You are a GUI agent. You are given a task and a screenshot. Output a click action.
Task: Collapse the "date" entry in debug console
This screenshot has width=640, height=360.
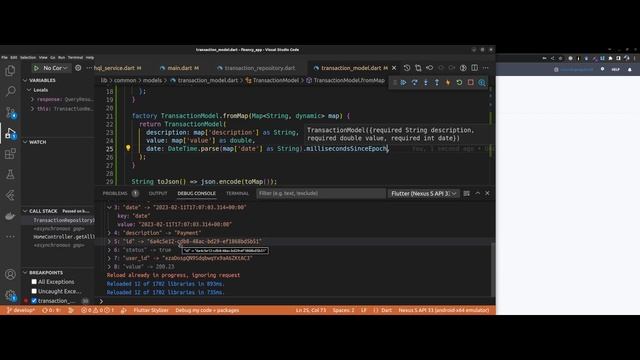(109, 207)
